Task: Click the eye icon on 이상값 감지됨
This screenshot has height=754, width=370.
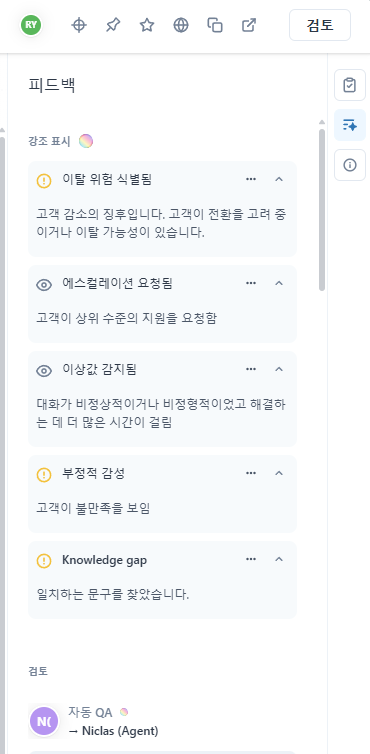Action: [x=44, y=371]
